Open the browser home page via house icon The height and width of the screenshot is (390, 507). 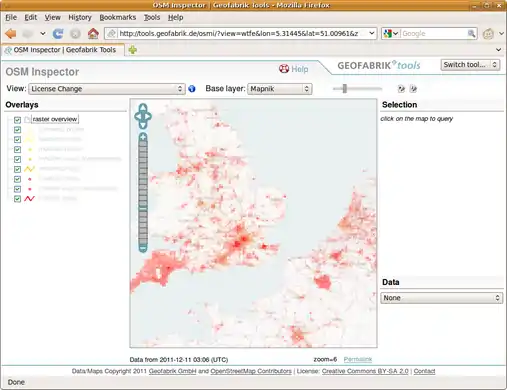(93, 33)
